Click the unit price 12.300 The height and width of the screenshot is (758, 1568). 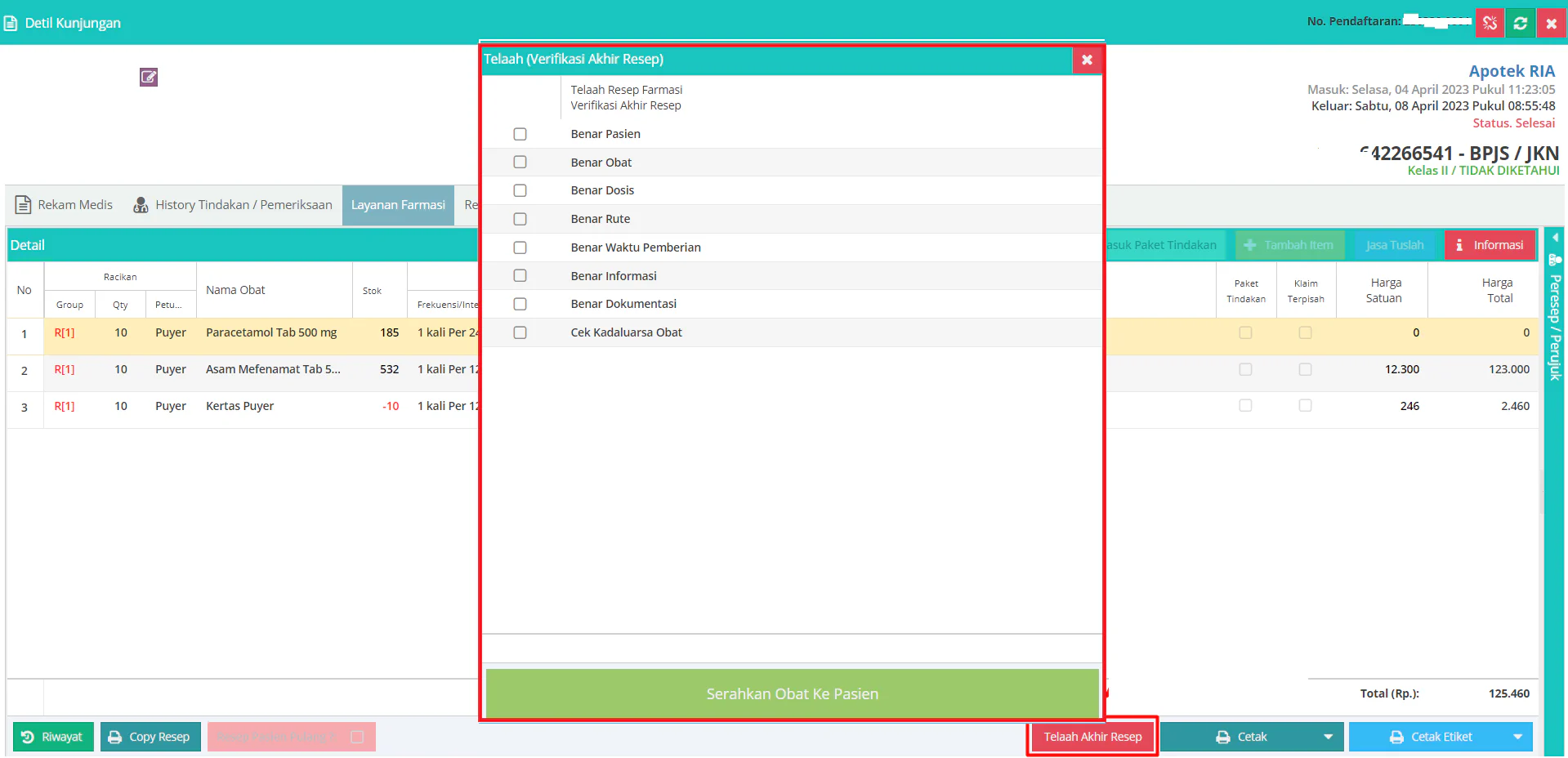point(1401,369)
